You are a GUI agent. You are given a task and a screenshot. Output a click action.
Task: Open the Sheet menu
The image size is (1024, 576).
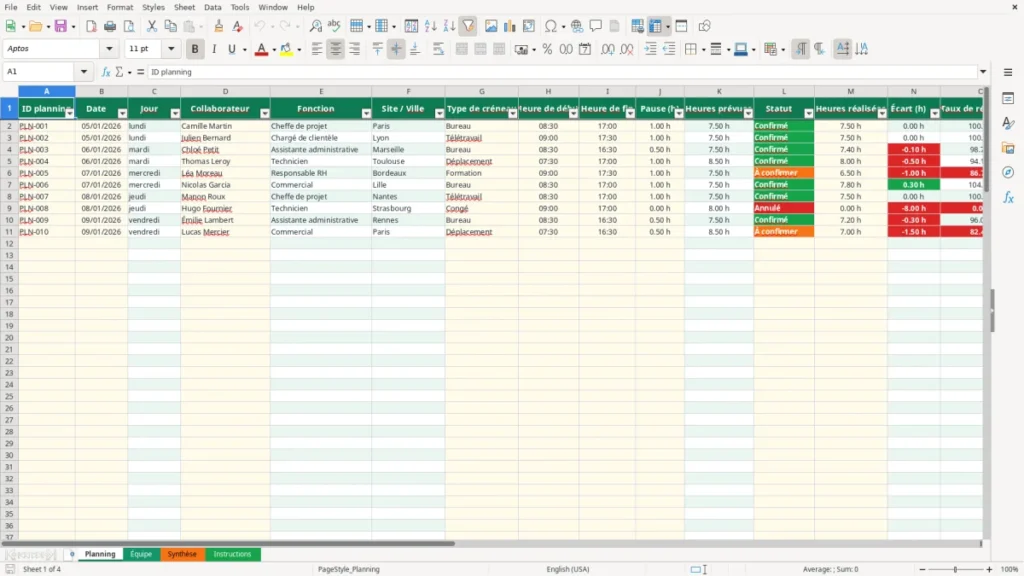tap(184, 7)
